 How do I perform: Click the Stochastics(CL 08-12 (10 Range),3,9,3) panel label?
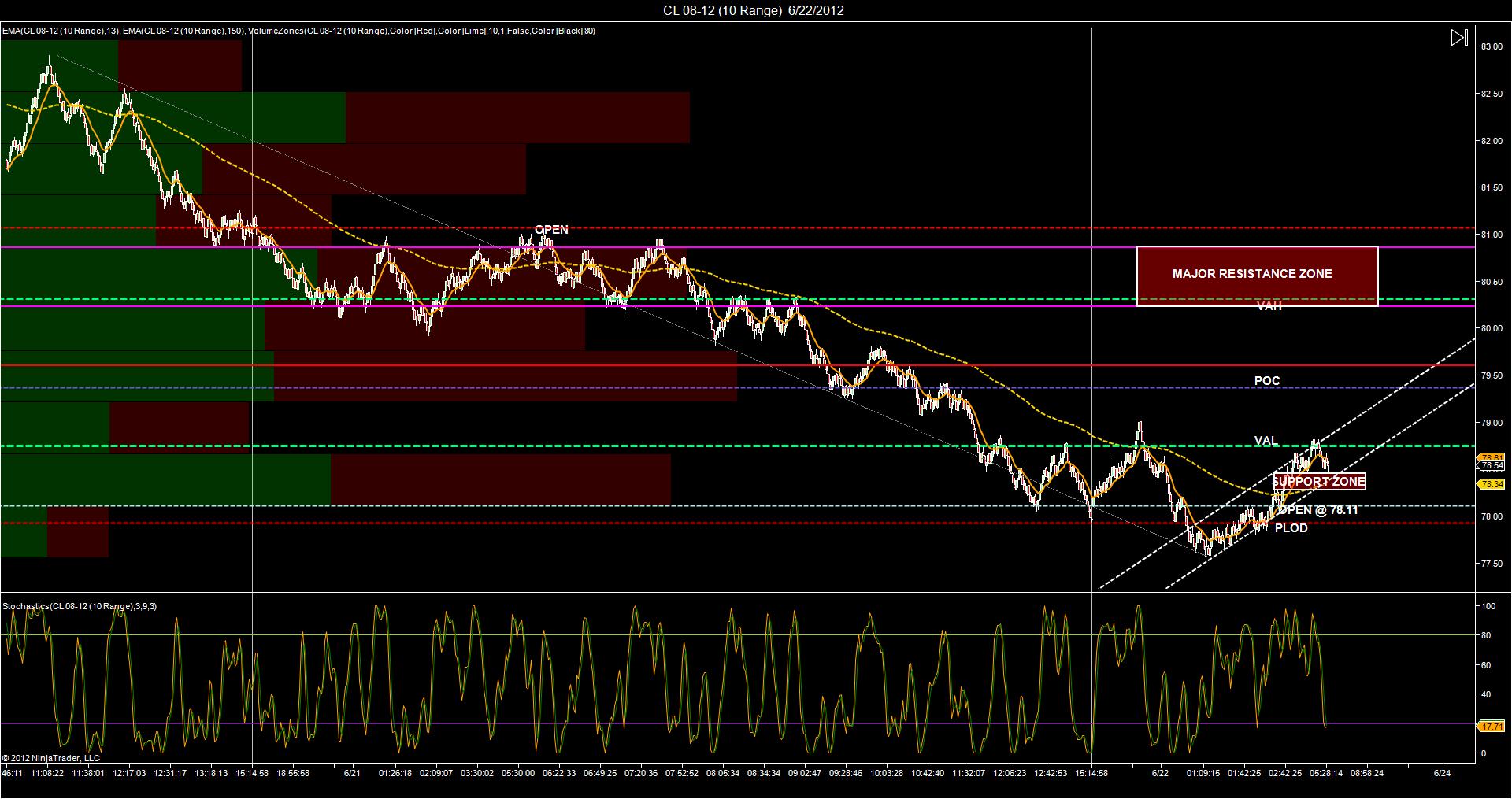(80, 606)
